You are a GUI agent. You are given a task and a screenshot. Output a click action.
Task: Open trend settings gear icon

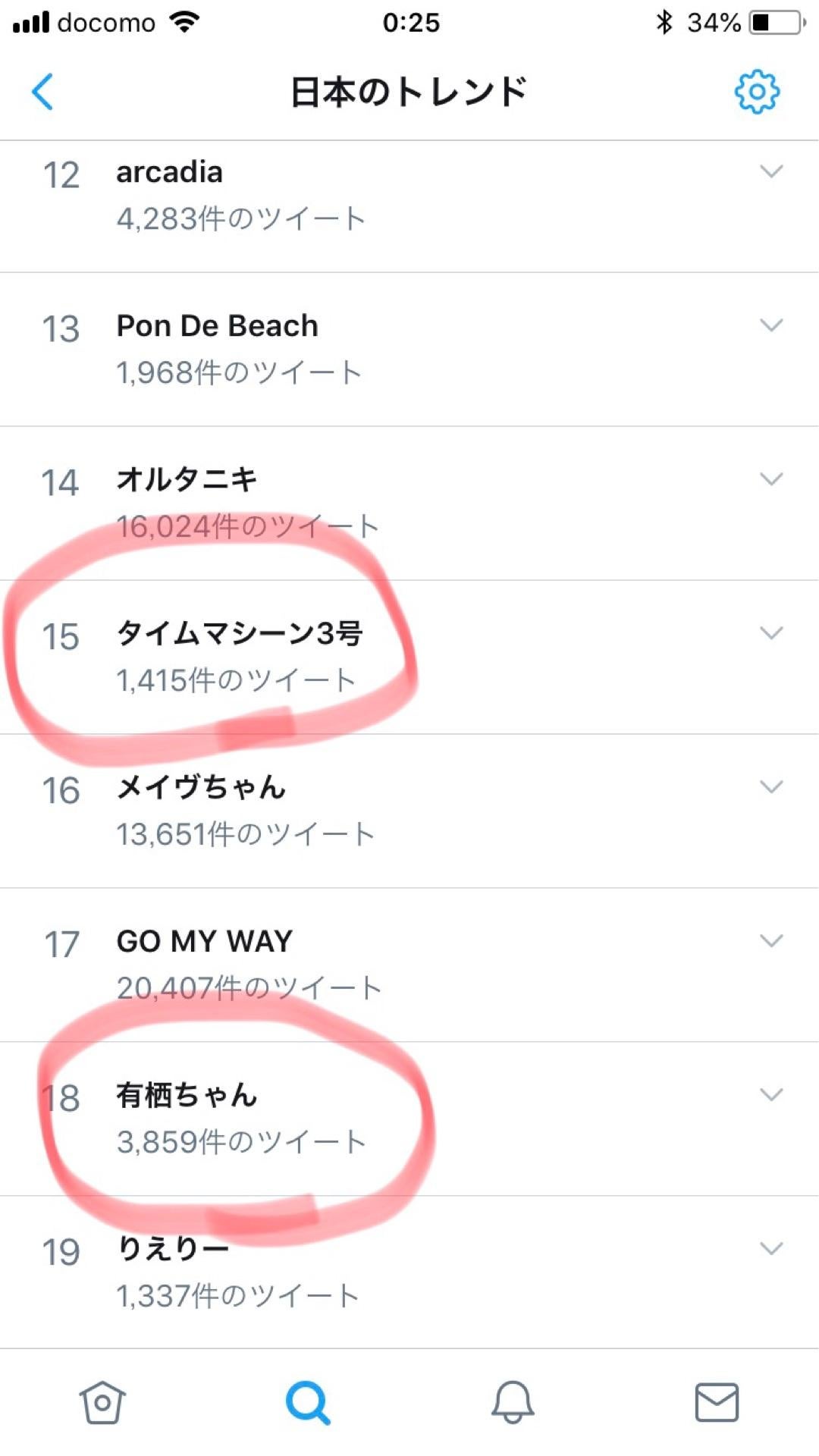tap(757, 92)
